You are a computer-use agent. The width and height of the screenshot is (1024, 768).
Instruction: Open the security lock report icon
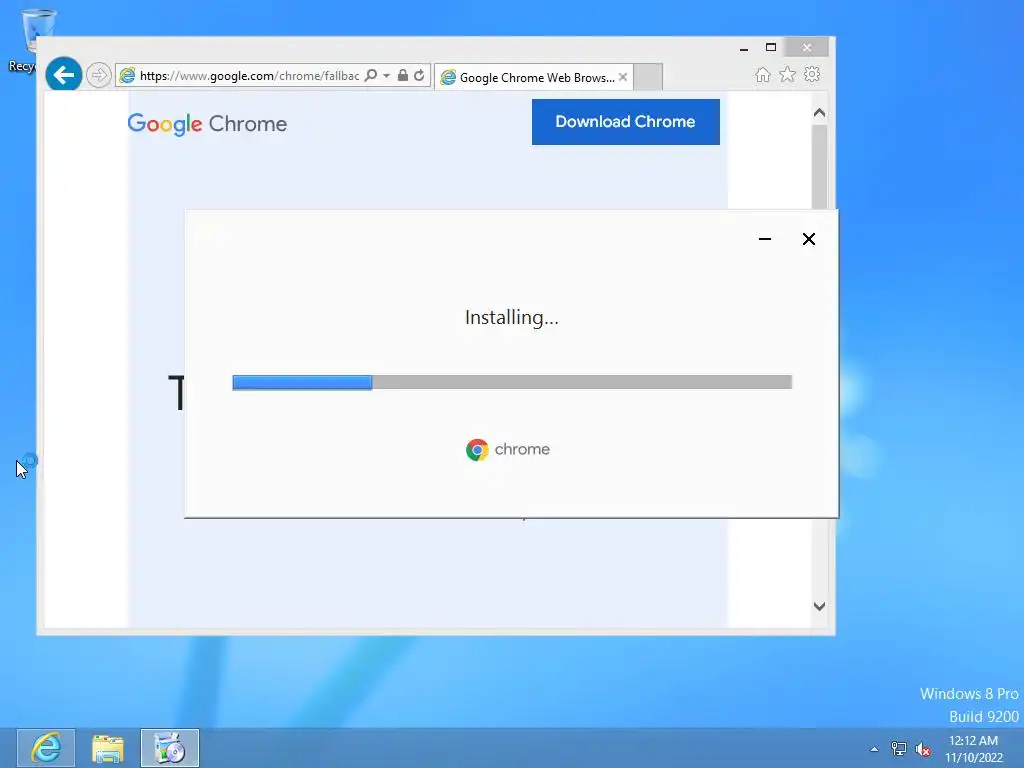[403, 75]
